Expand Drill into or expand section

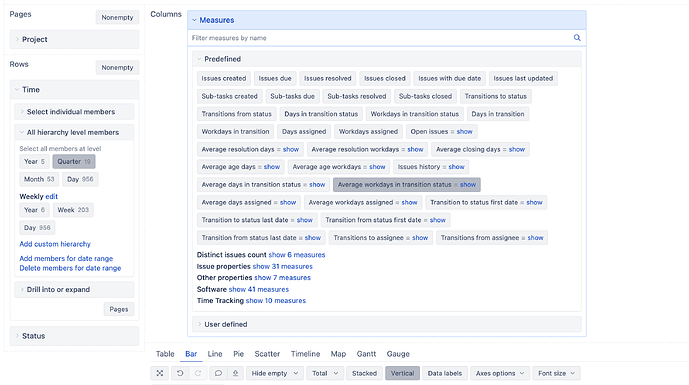pyautogui.click(x=74, y=290)
